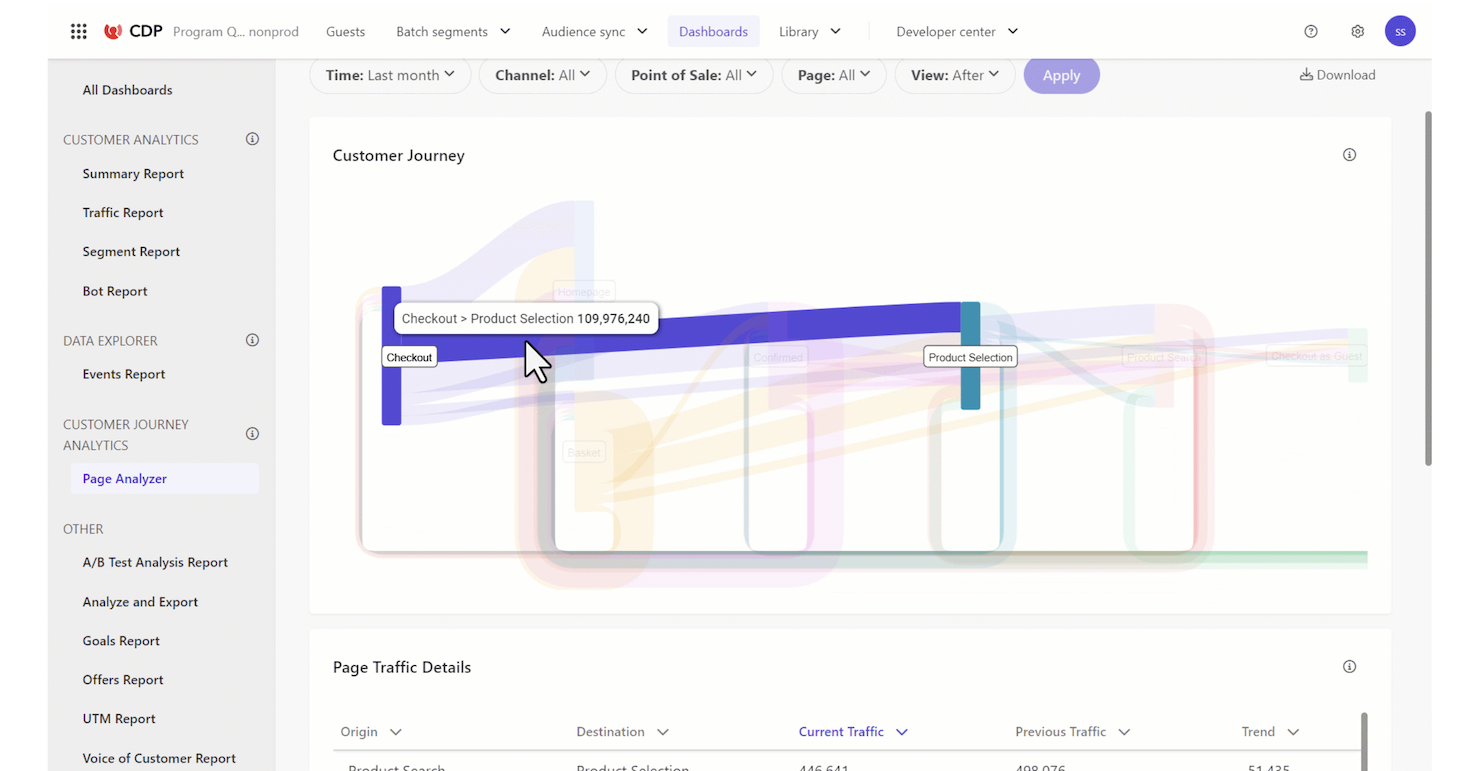Open the settings gear icon
This screenshot has height=771, width=1480.
pos(1357,31)
